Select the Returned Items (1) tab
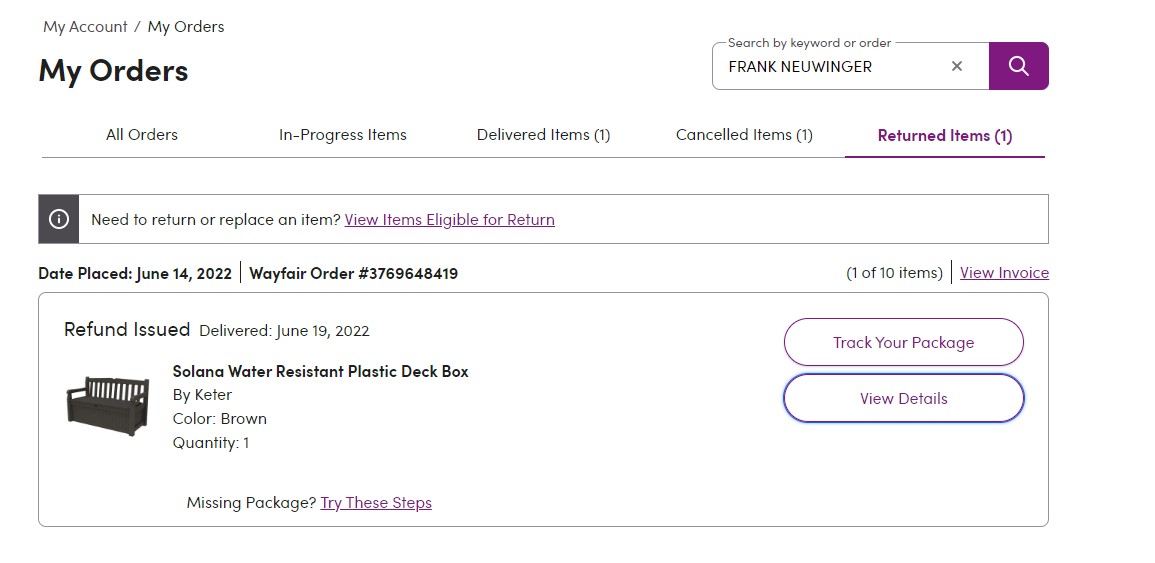This screenshot has height=563, width=1155. pos(945,136)
